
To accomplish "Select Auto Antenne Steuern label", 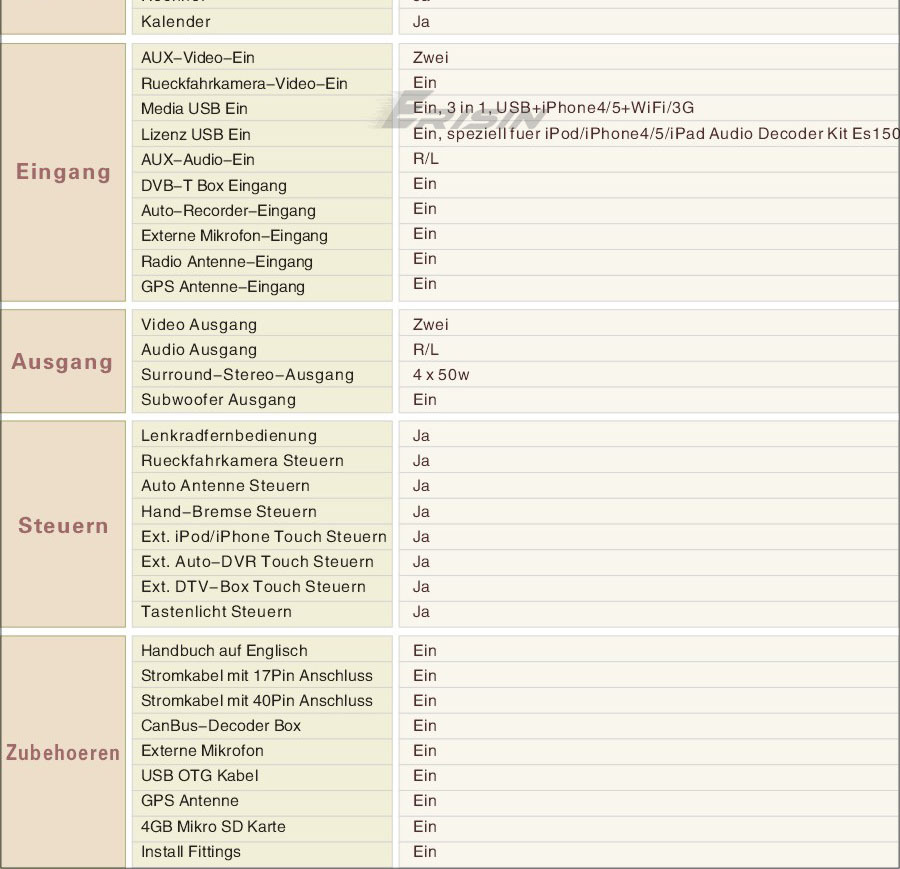I will (x=225, y=486).
